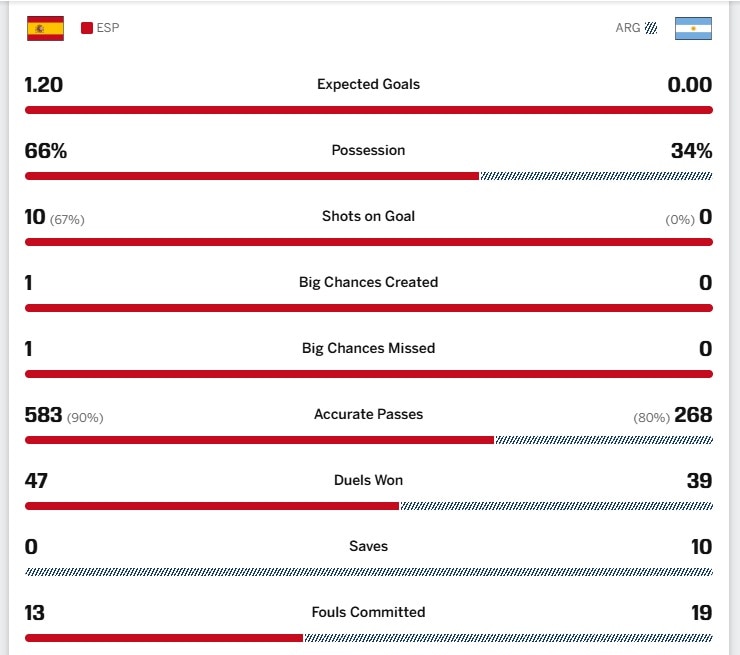Click Spain's 583 accurate passes value

coord(43,415)
